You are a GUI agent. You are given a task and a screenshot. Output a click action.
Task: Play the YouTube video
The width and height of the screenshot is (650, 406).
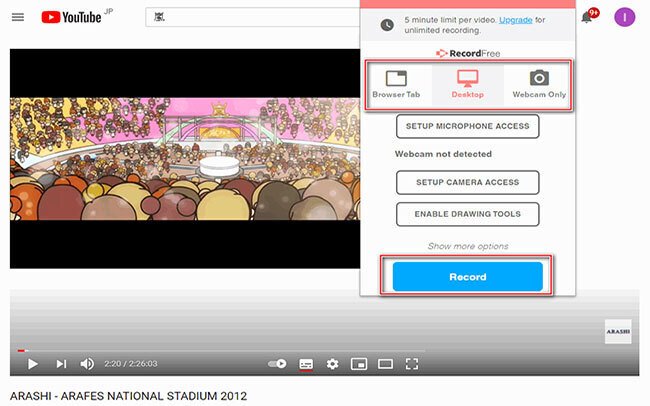coord(32,364)
